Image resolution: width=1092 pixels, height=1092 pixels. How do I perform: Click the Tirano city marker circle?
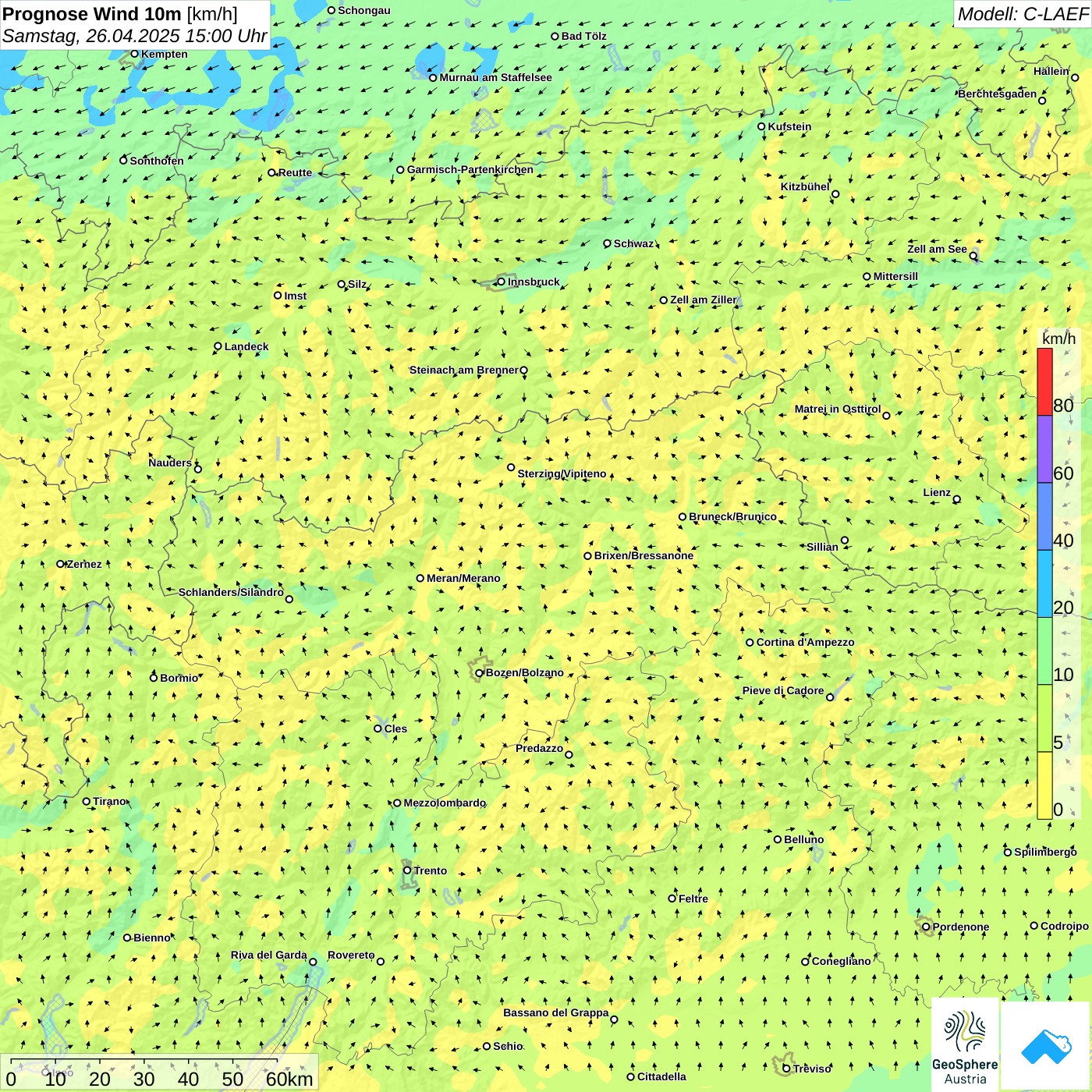87,801
